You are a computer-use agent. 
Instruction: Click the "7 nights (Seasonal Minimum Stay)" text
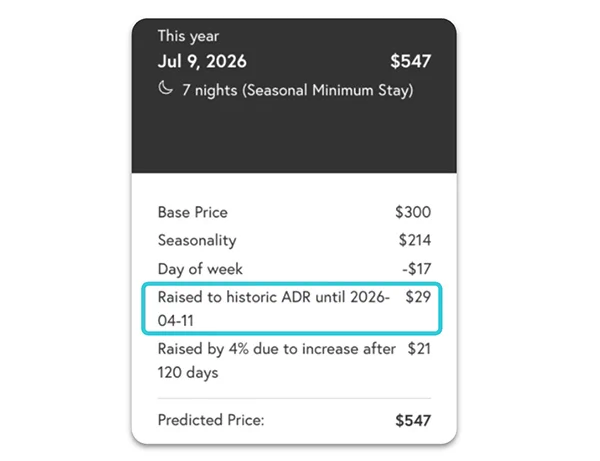point(297,91)
